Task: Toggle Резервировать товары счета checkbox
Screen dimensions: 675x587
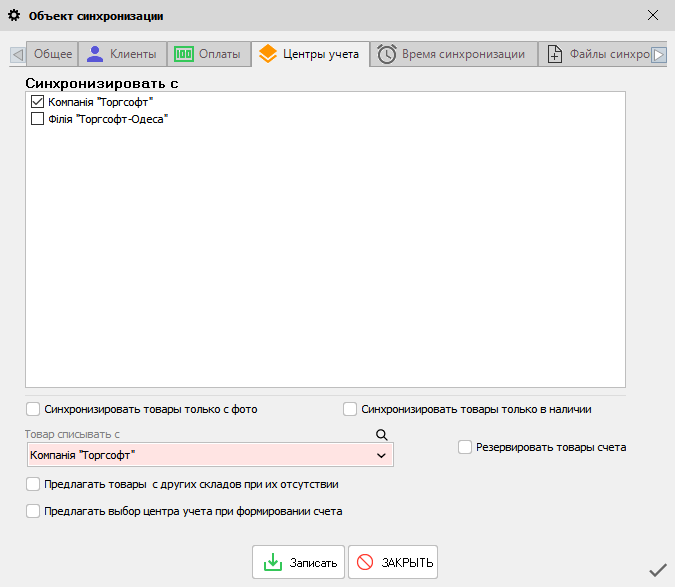Action: [x=465, y=447]
